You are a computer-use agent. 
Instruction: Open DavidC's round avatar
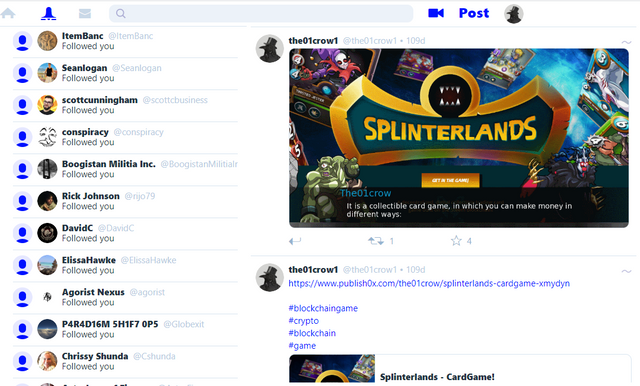47,233
